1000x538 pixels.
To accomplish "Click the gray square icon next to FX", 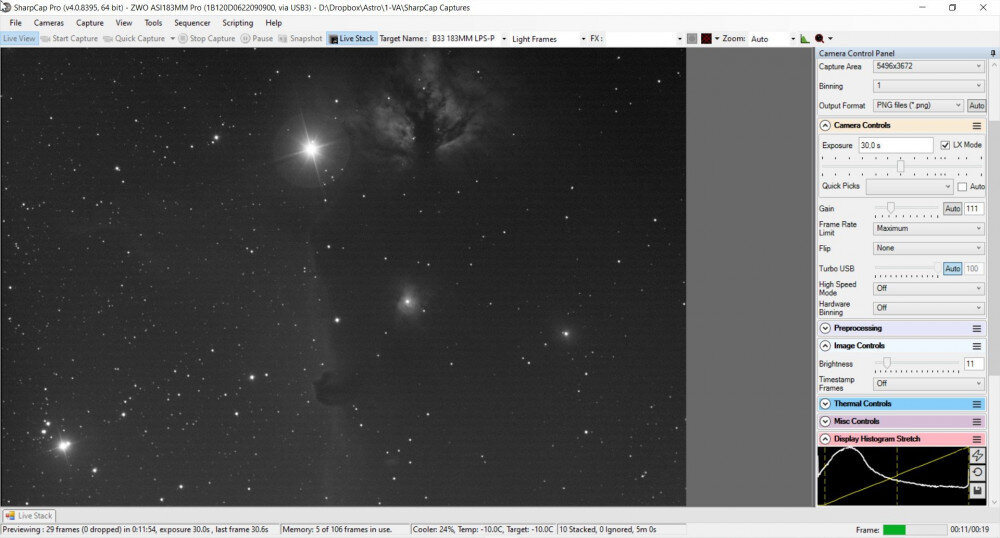I will 692,38.
